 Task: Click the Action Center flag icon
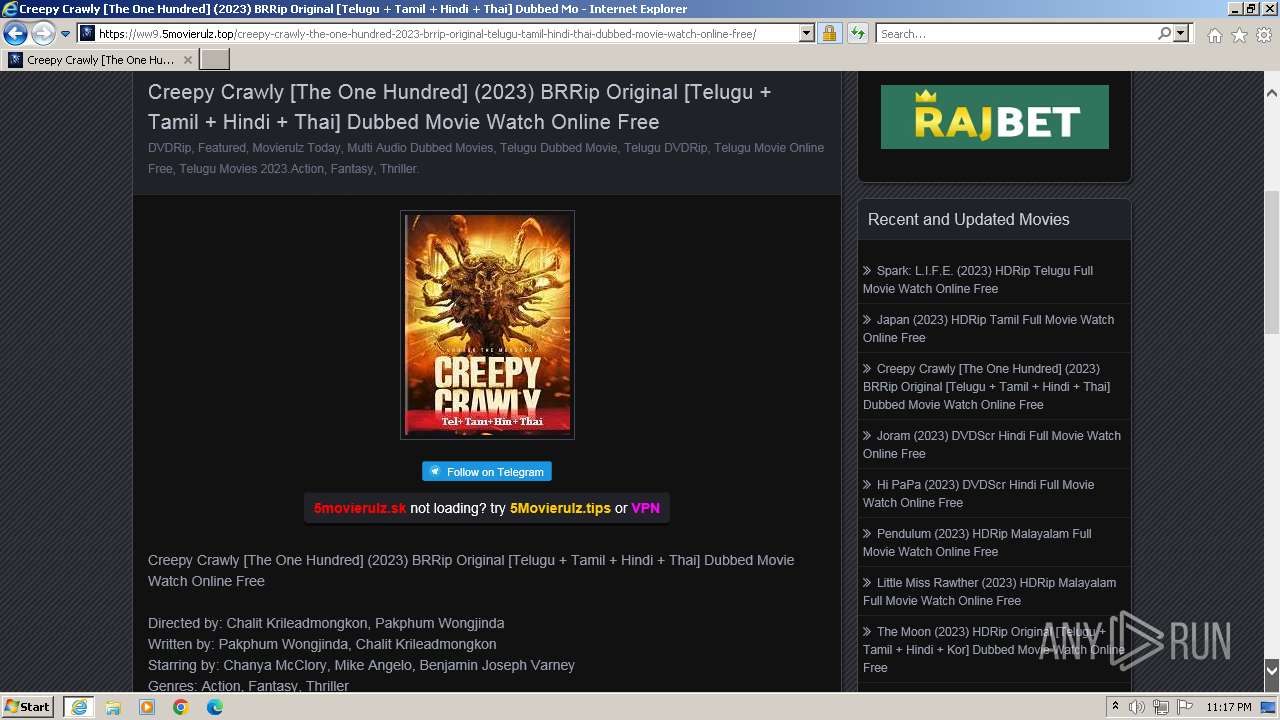[x=1185, y=707]
